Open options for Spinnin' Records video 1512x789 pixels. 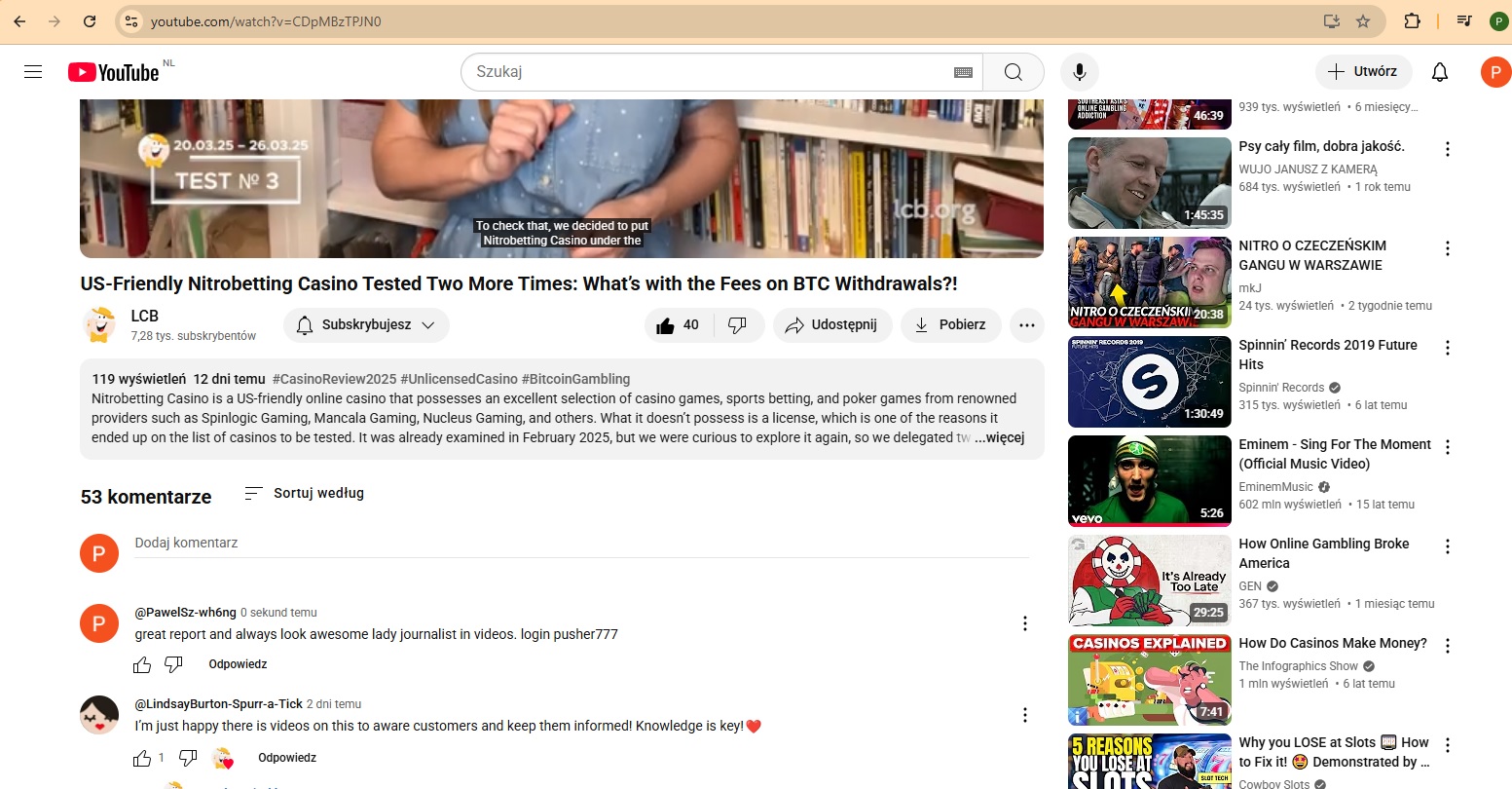[x=1448, y=348]
